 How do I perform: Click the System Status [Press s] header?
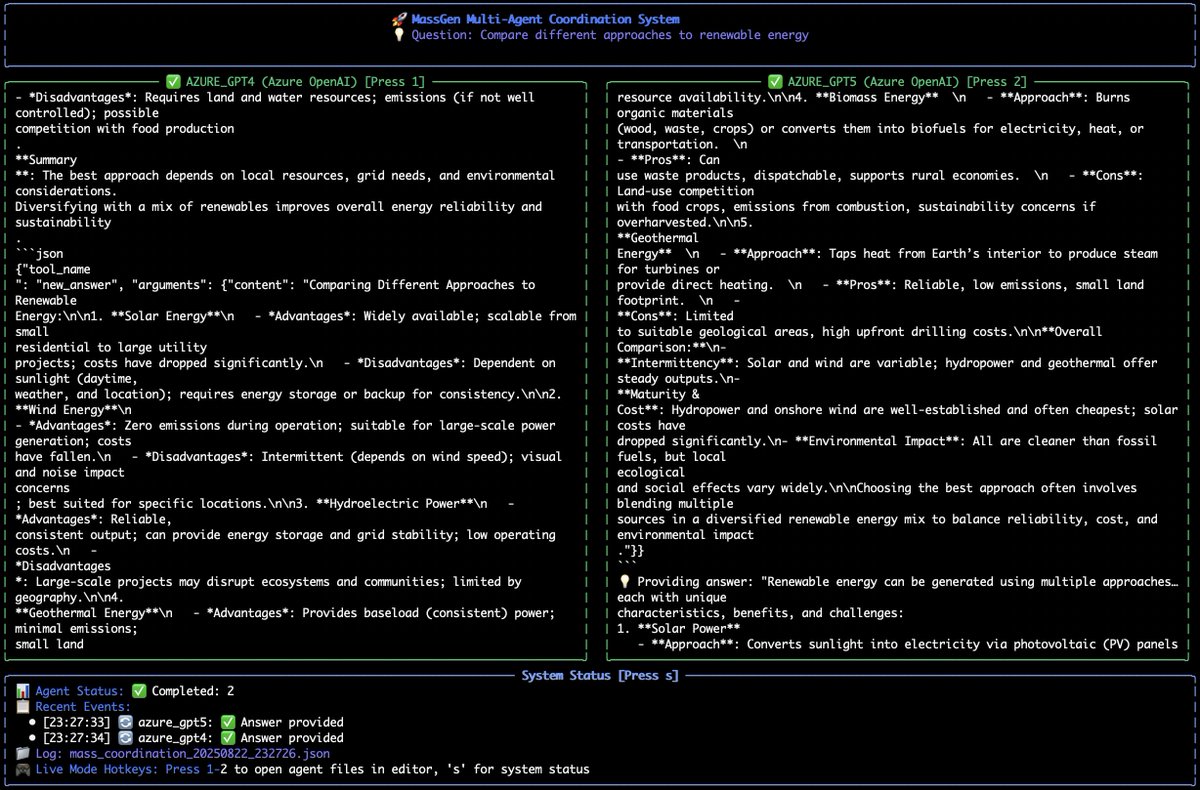click(x=600, y=675)
